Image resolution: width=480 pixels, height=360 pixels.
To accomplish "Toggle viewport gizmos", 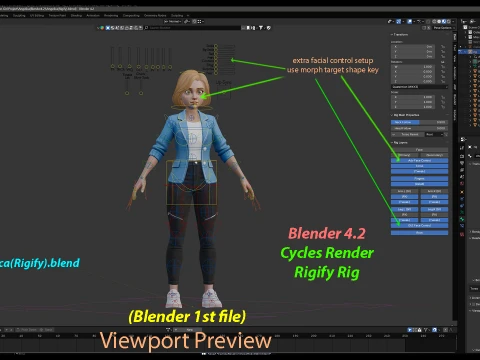I will click(399, 21).
